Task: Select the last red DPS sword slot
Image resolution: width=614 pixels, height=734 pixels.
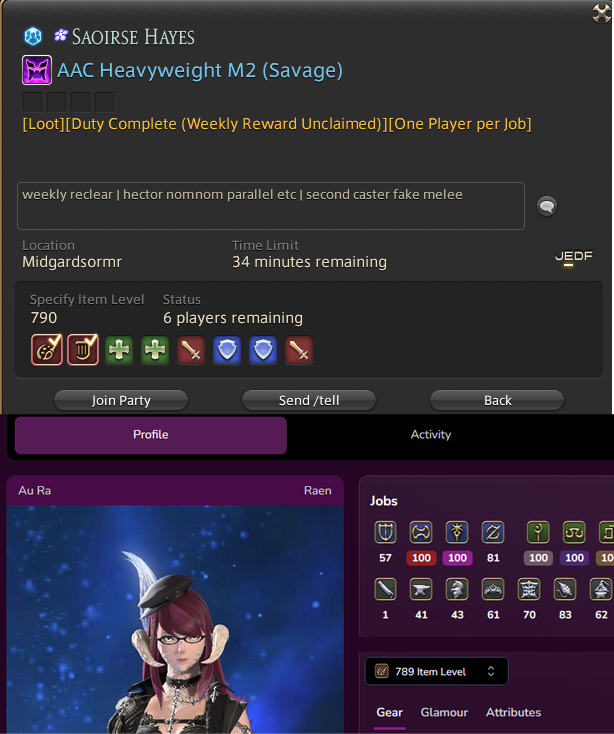Action: pos(299,350)
